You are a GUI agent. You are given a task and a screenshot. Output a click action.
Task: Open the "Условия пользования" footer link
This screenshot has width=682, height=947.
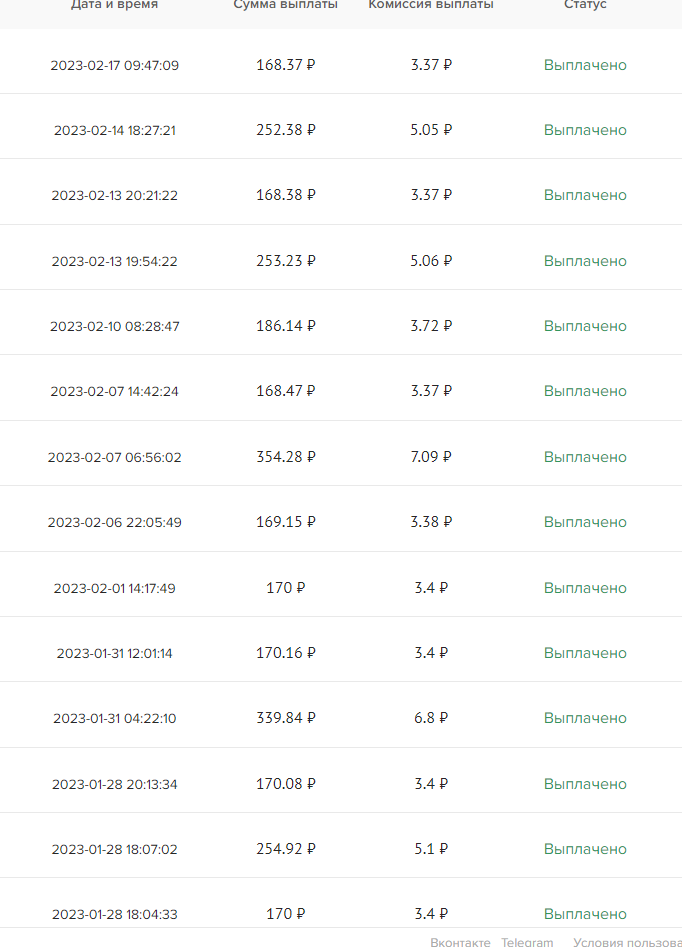(627, 942)
